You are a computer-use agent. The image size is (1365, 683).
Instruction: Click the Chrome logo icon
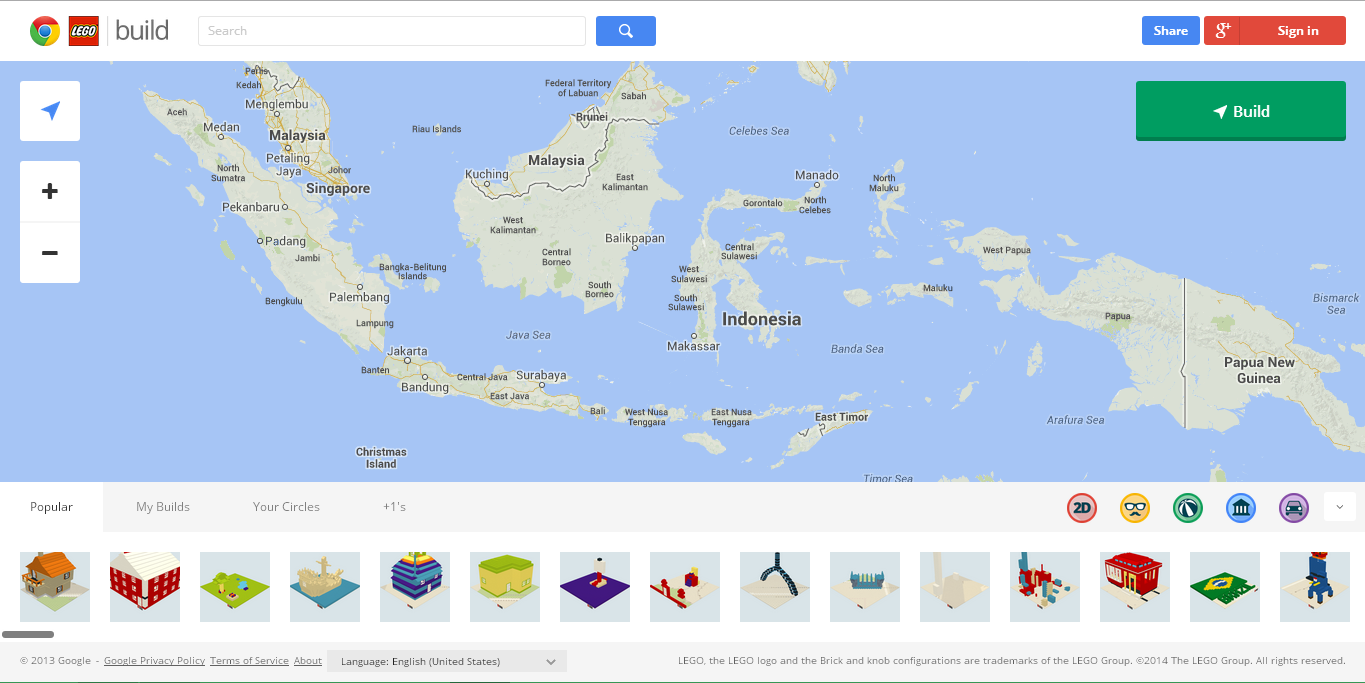[45, 31]
